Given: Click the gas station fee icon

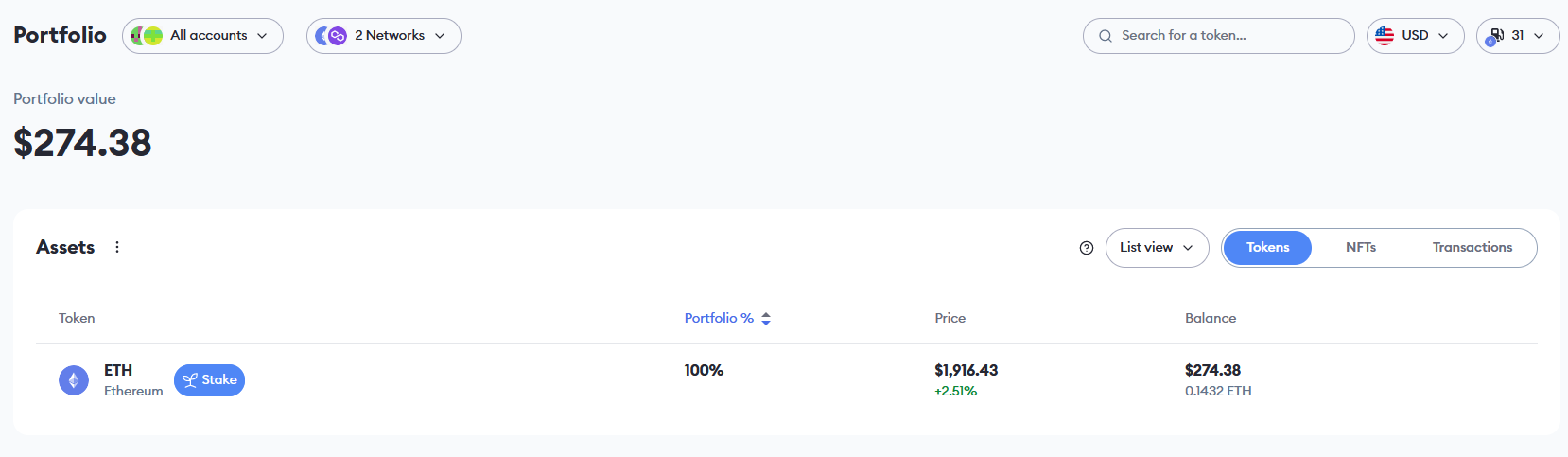Looking at the screenshot, I should tap(1496, 36).
